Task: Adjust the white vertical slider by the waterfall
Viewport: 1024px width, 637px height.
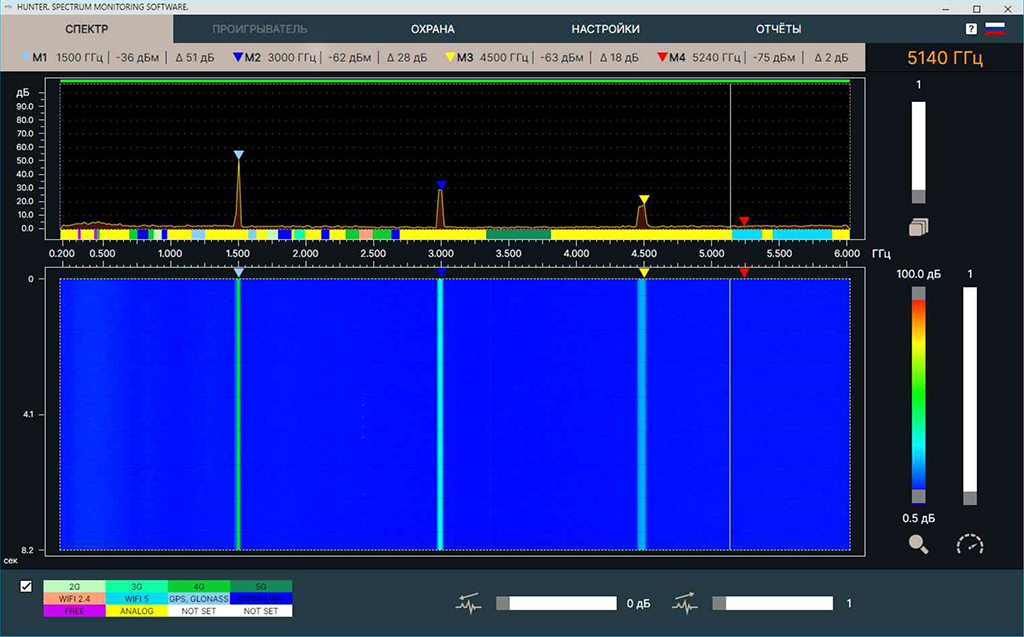Action: coord(970,395)
